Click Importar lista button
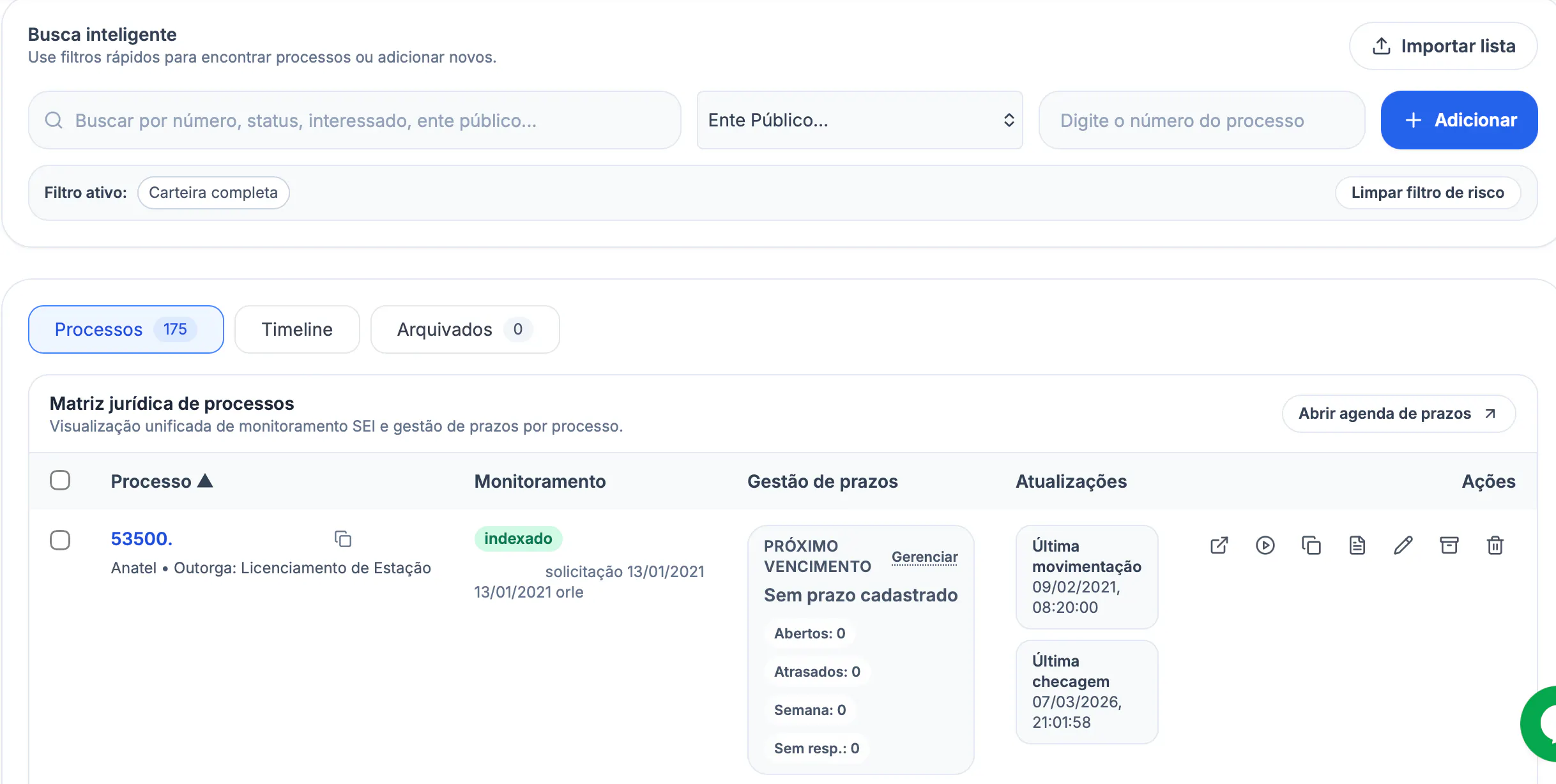The height and width of the screenshot is (784, 1556). click(1443, 46)
